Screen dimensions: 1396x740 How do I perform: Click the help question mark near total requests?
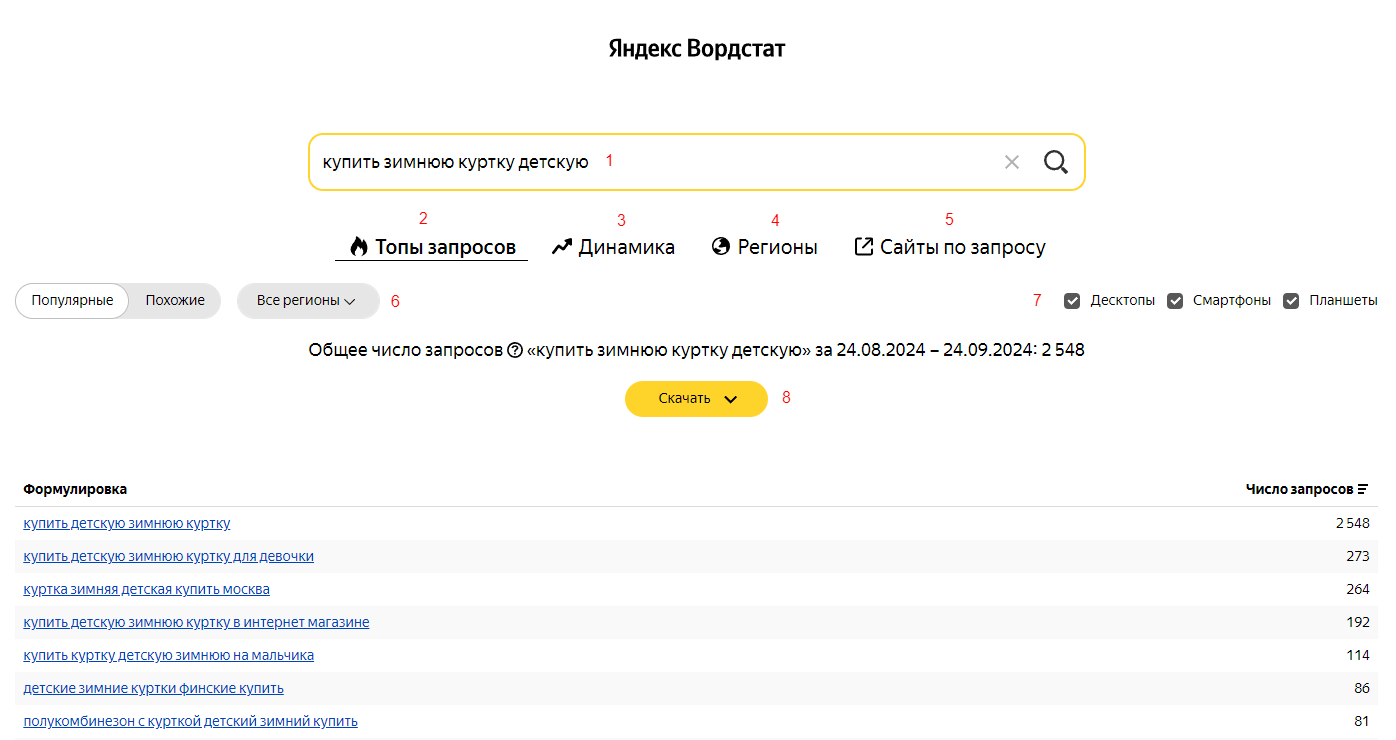[515, 350]
